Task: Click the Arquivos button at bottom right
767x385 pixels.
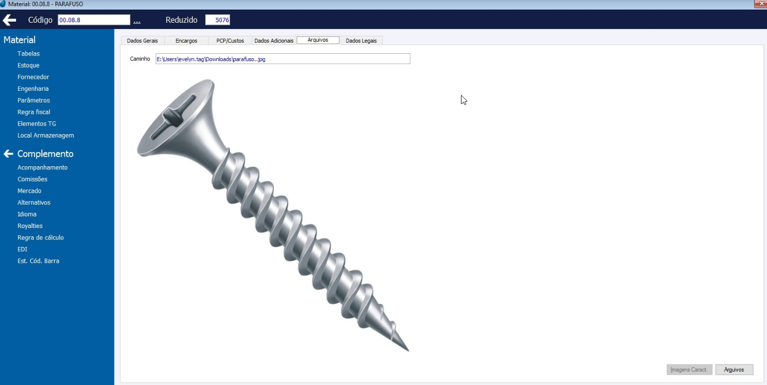Action: [x=734, y=370]
